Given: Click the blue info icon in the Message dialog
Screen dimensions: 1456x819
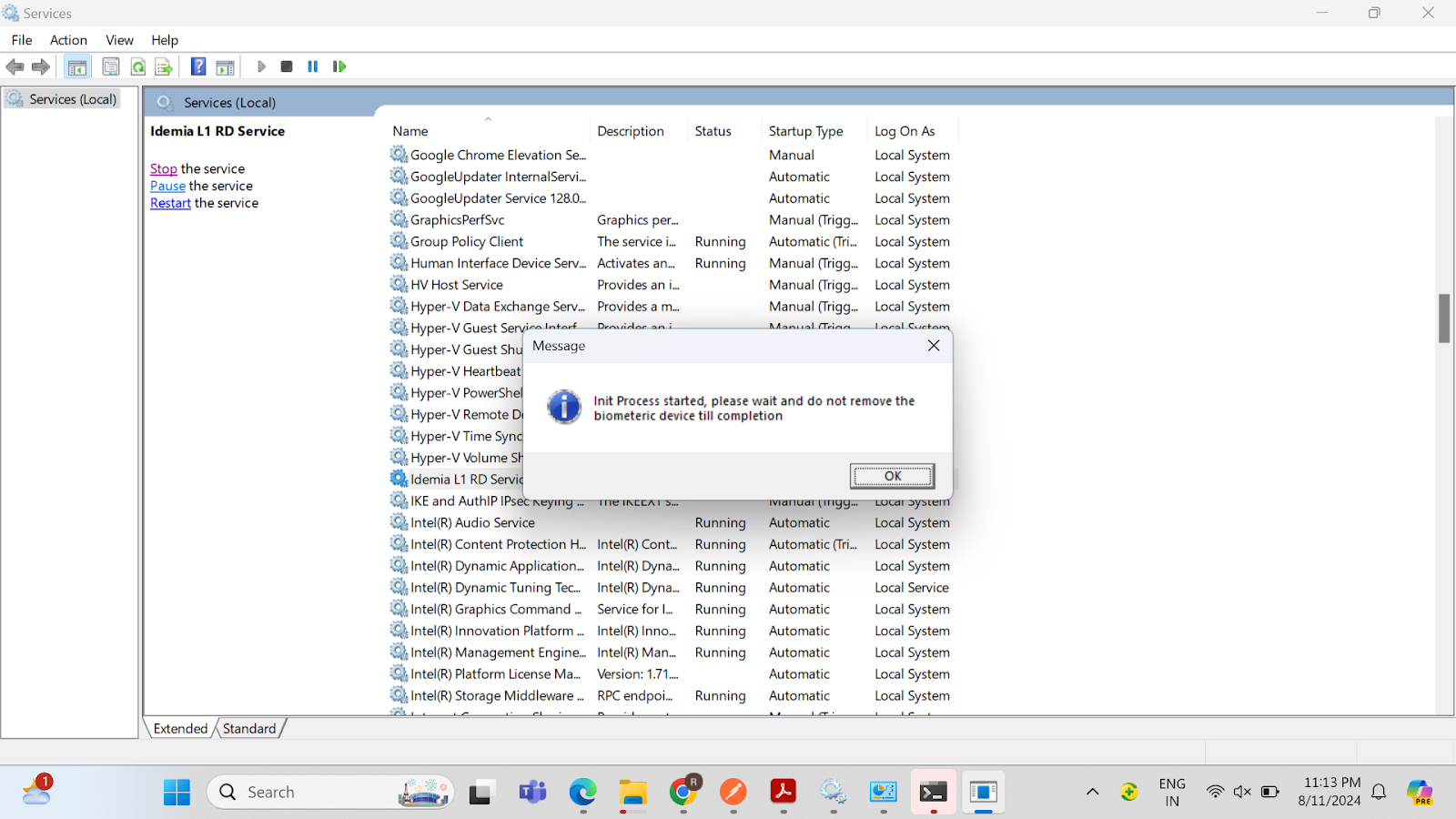Looking at the screenshot, I should point(564,407).
